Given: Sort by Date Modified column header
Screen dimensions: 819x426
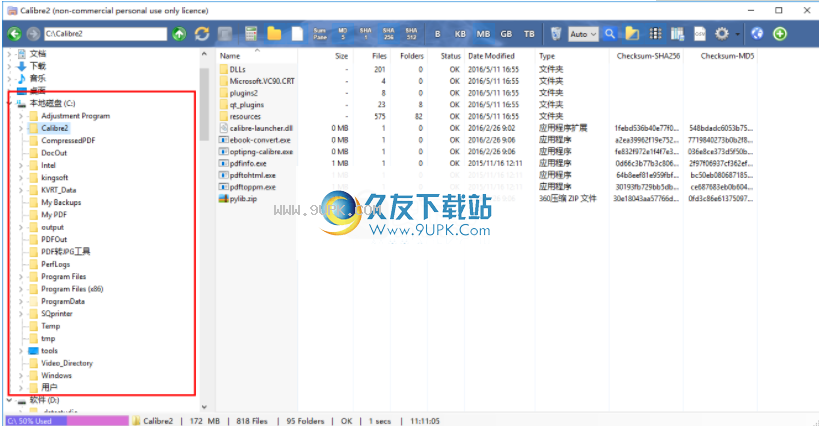Looking at the screenshot, I should tap(491, 56).
